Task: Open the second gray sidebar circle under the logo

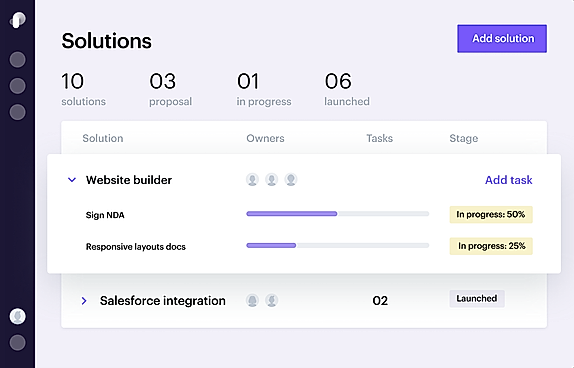Action: (x=17, y=86)
